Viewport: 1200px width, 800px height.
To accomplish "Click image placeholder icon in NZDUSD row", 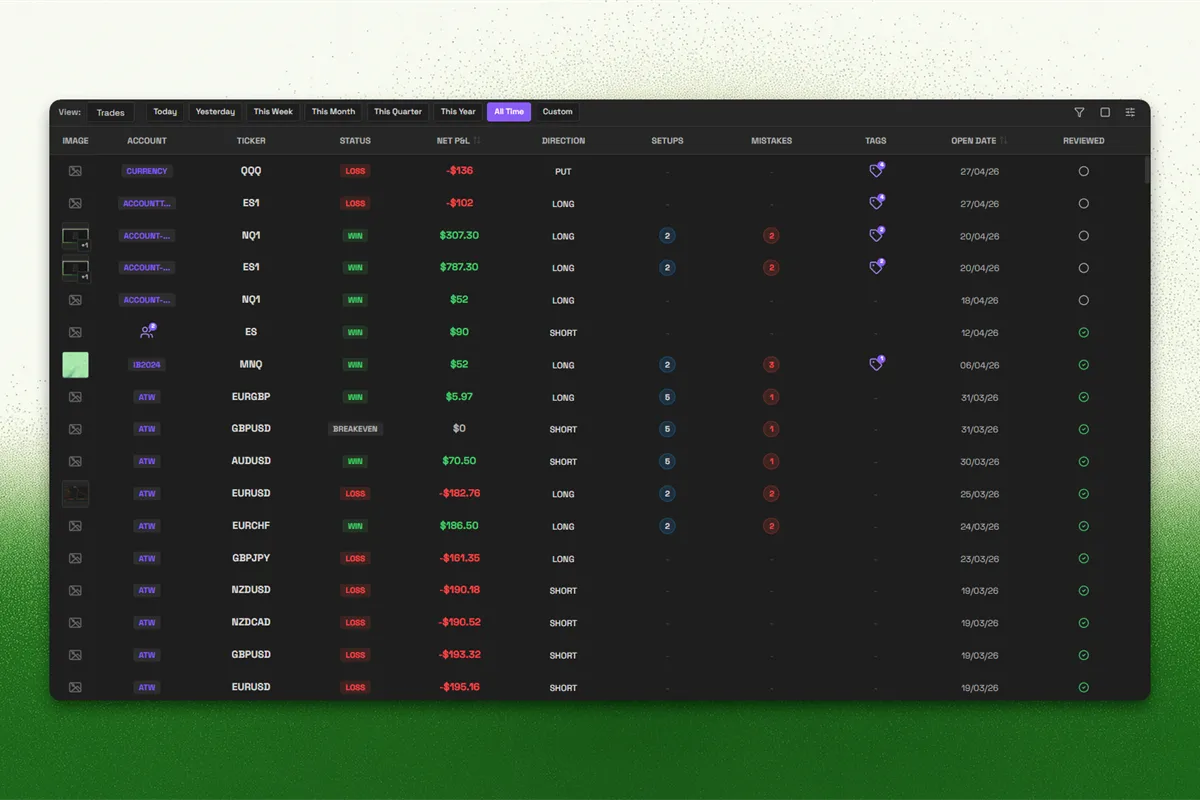I will 75,590.
